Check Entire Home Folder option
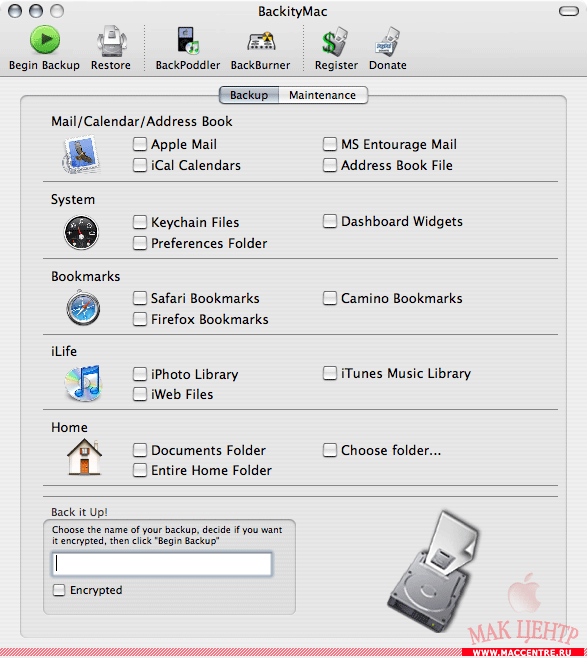The width and height of the screenshot is (587, 658). [x=140, y=470]
